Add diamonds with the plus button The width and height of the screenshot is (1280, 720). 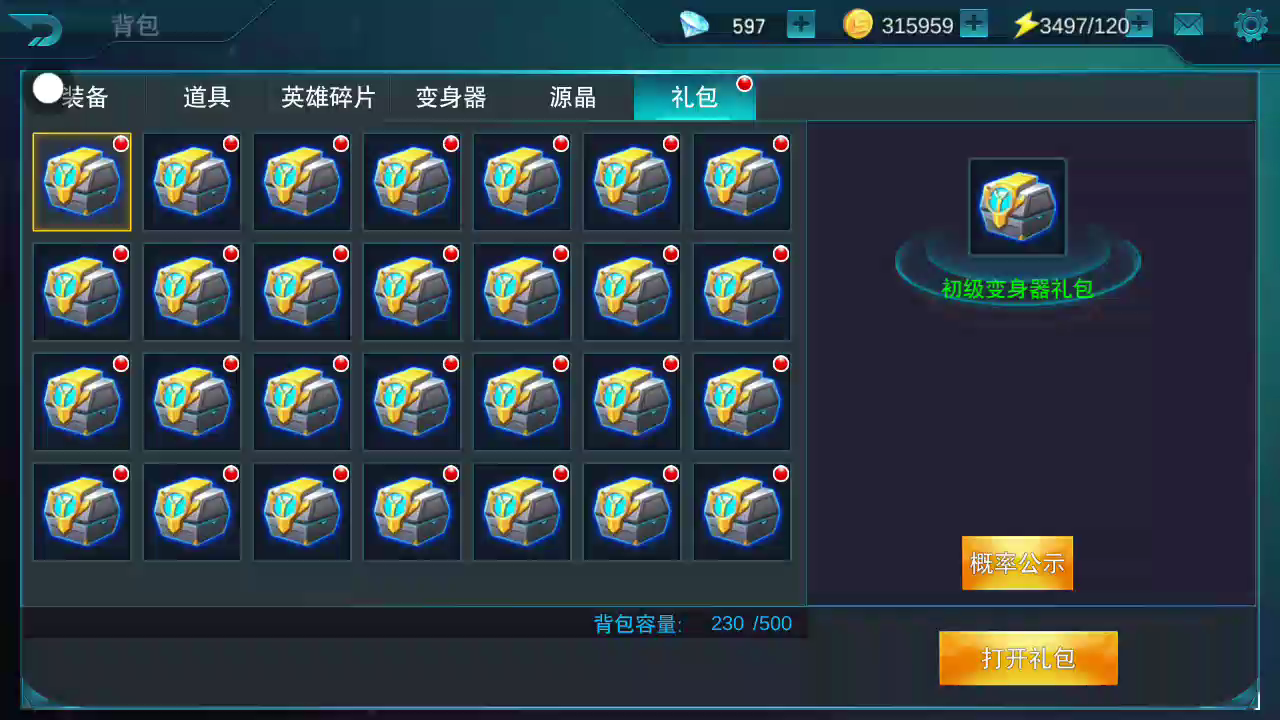click(x=801, y=24)
